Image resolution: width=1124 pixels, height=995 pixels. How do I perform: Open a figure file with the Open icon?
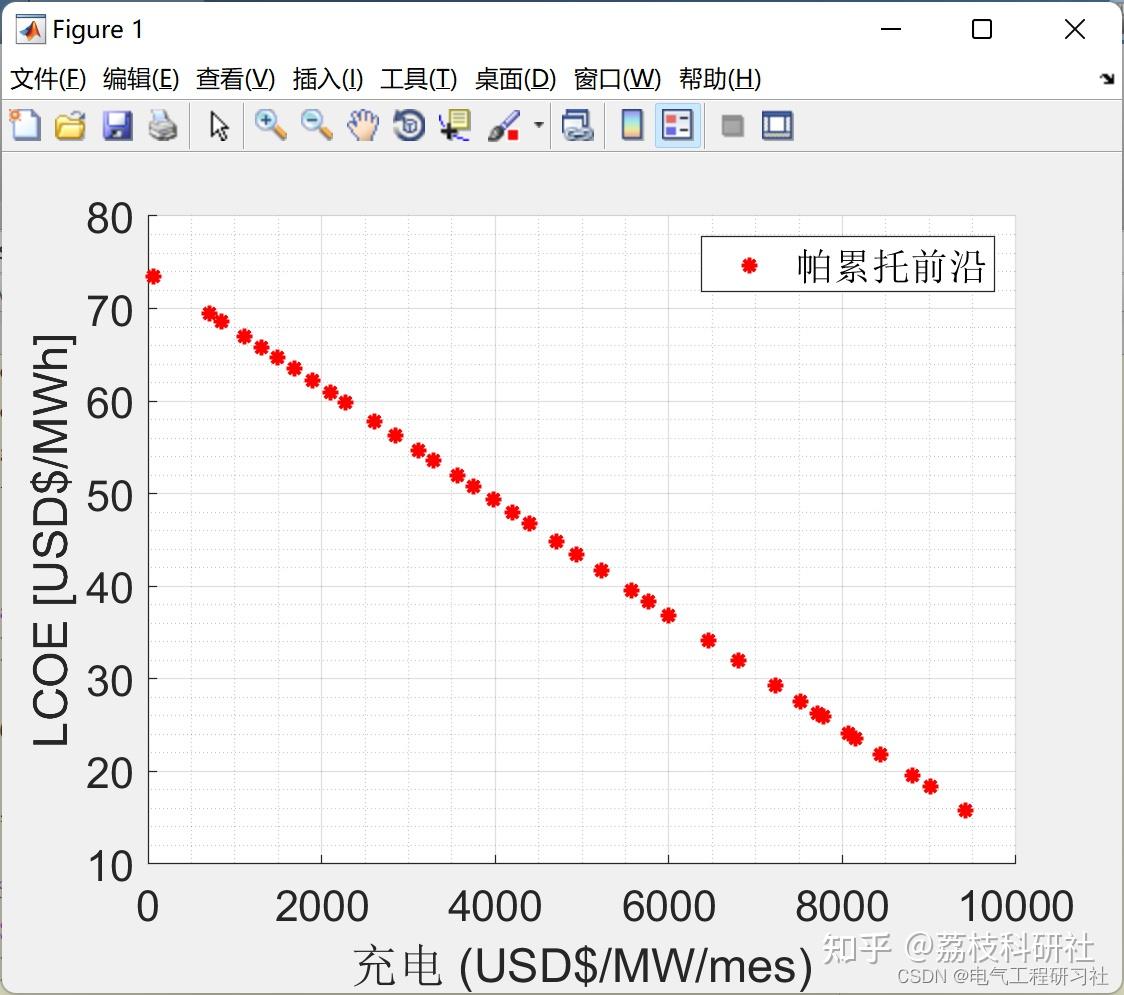tap(70, 125)
